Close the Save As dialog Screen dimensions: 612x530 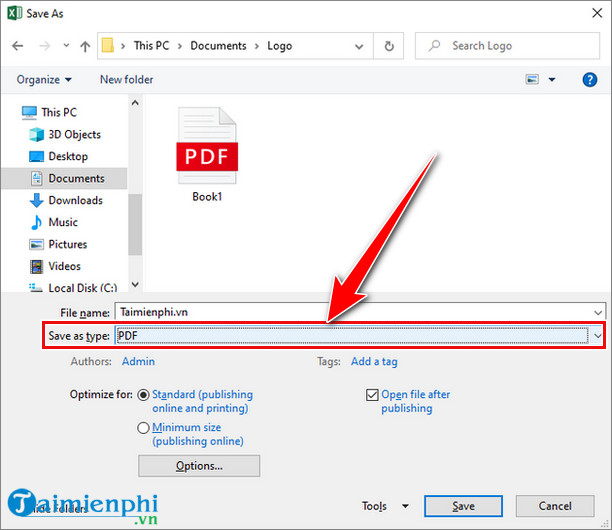tap(597, 13)
